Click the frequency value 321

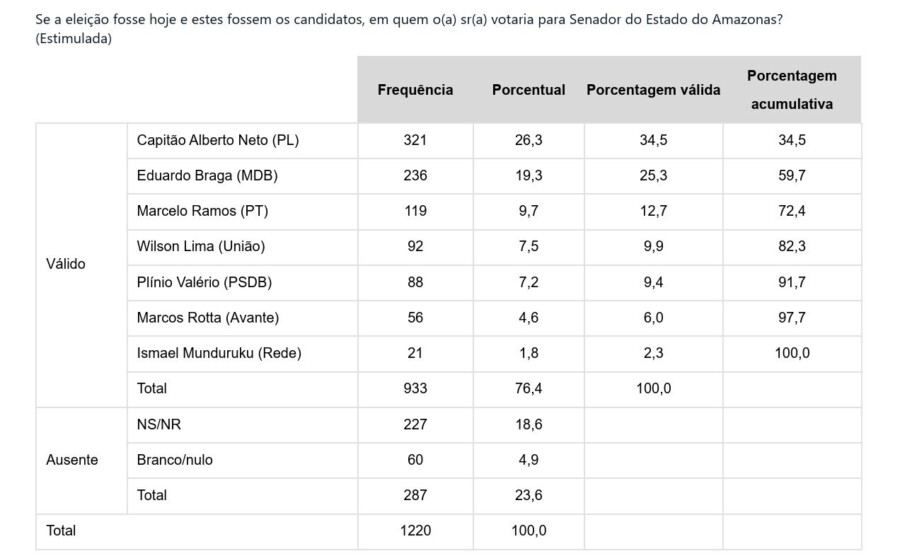pyautogui.click(x=415, y=140)
